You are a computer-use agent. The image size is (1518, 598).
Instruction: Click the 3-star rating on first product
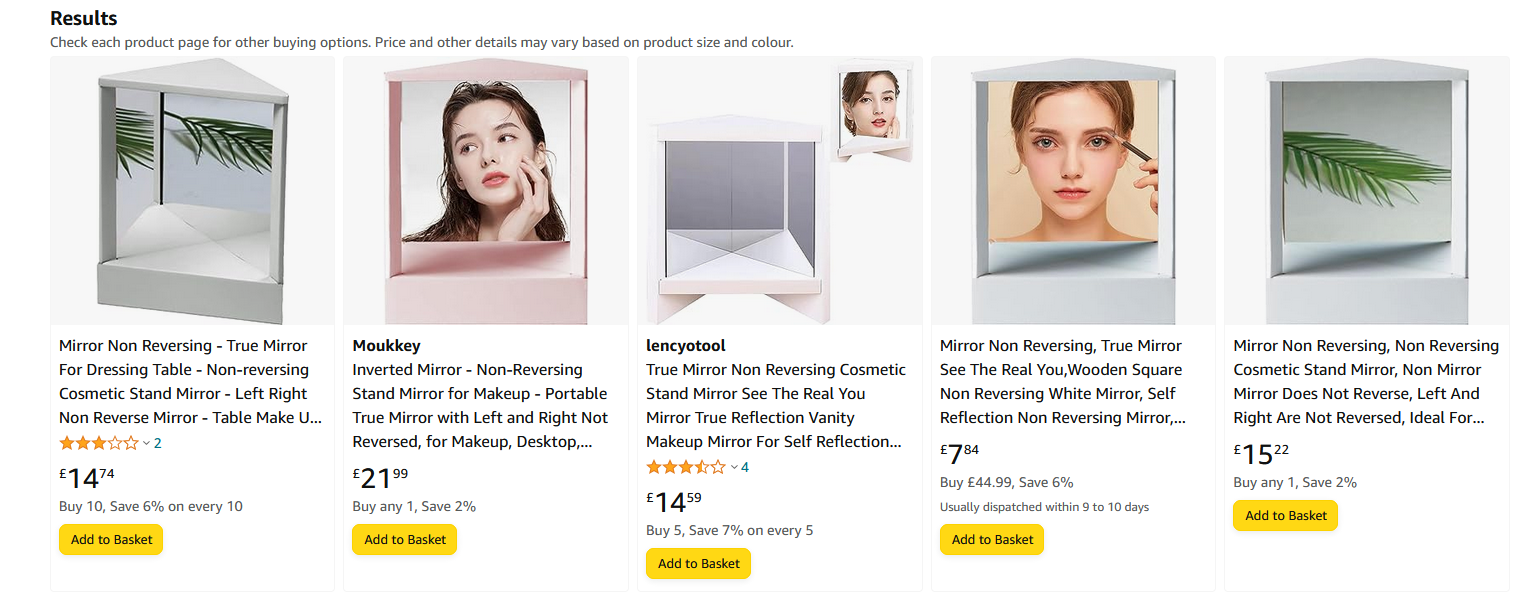coord(98,443)
